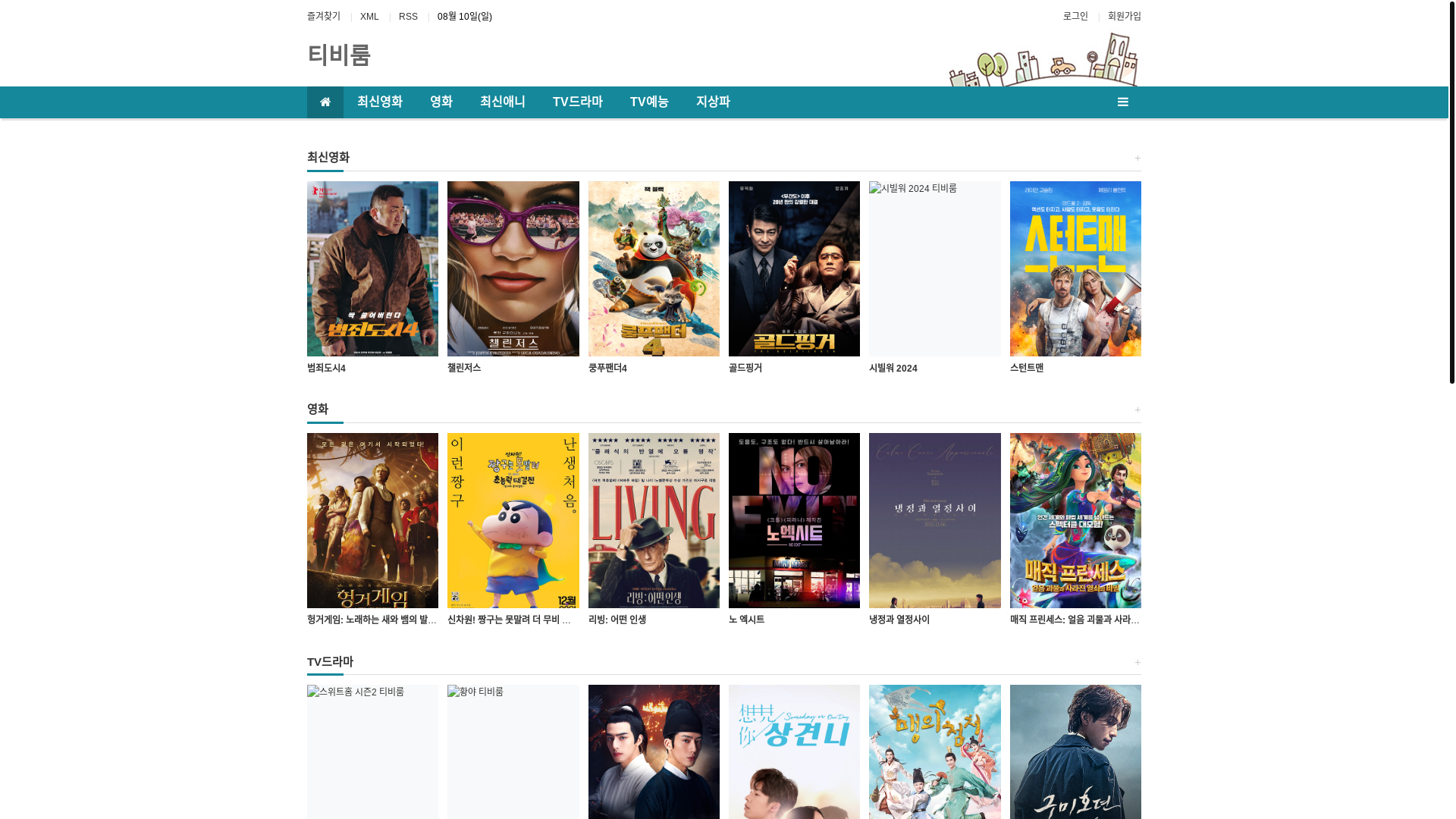Click the 범죄도시4 title text
This screenshot has height=819, width=1456.
tap(326, 369)
